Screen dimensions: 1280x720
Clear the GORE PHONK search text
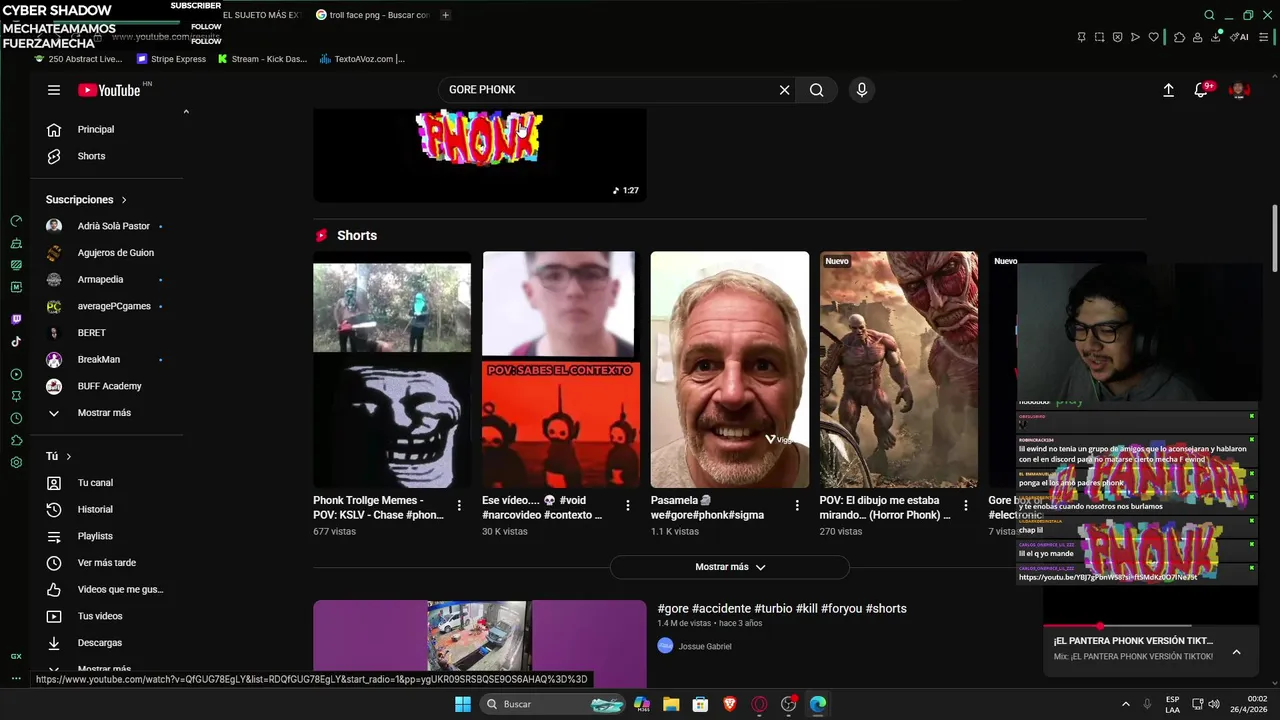click(784, 90)
